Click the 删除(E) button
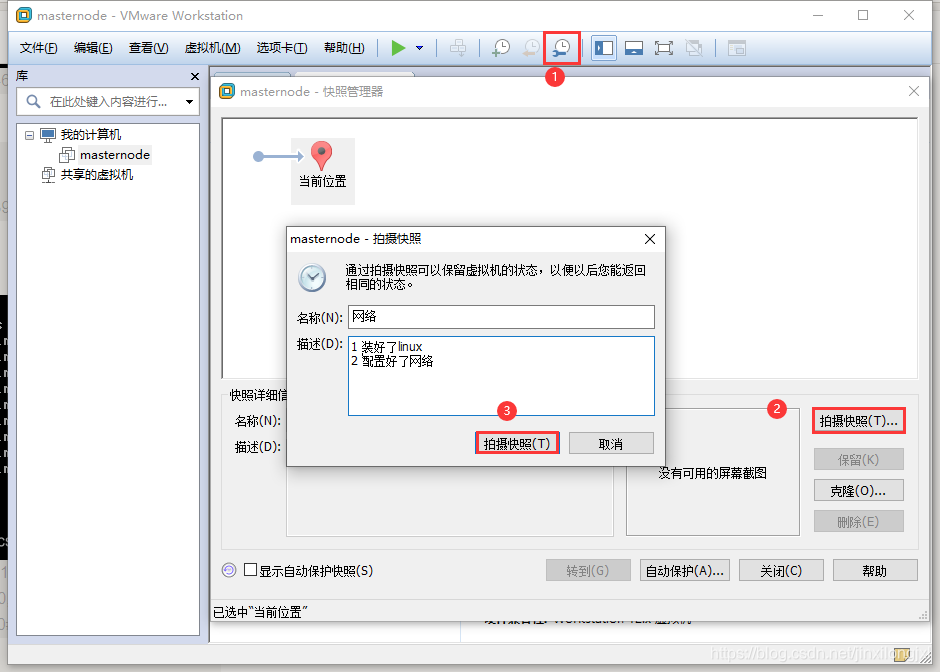 click(858, 522)
